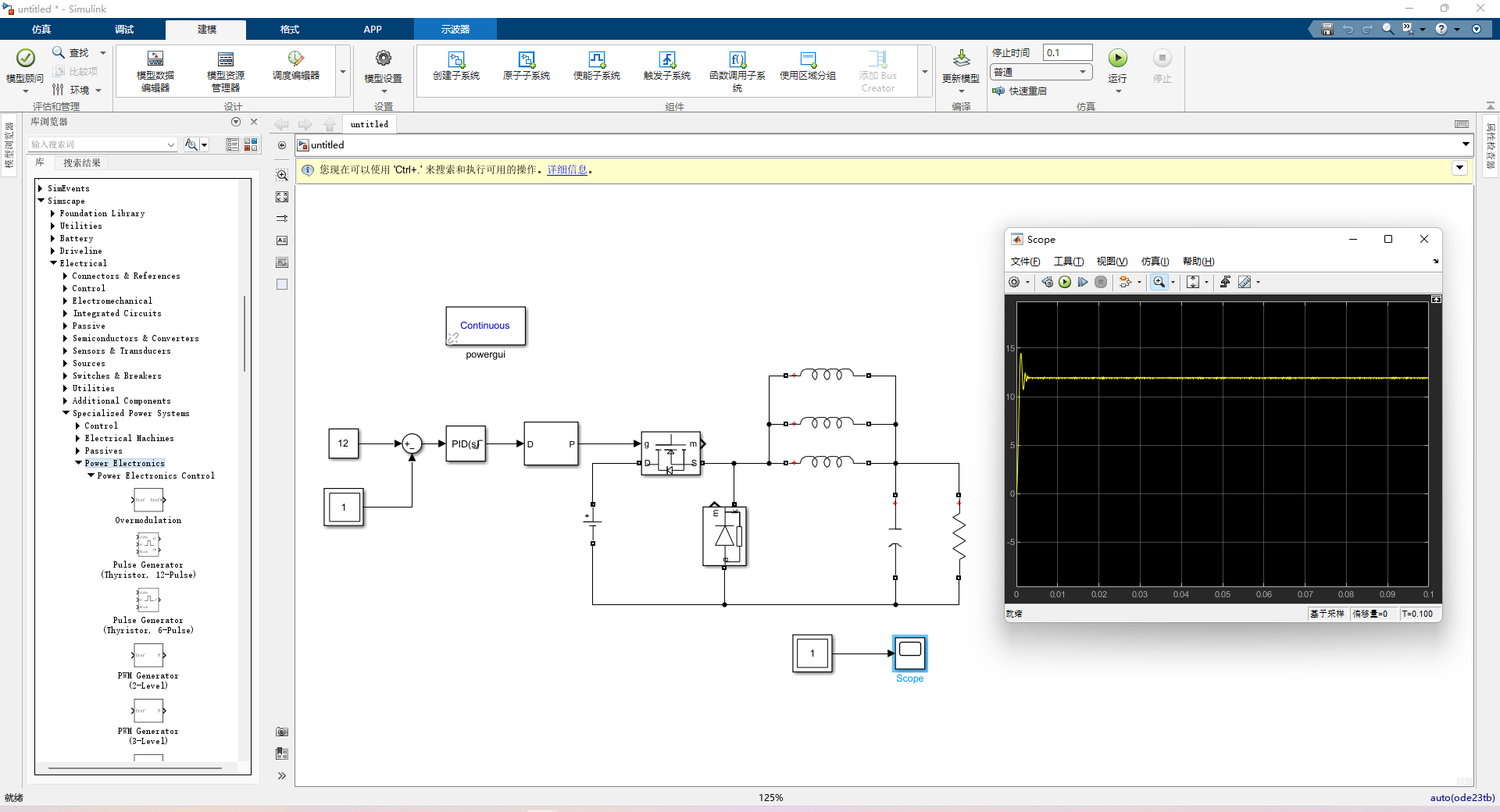Toggle library browser grid view icon
Image resolution: width=1500 pixels, height=812 pixels.
(251, 144)
